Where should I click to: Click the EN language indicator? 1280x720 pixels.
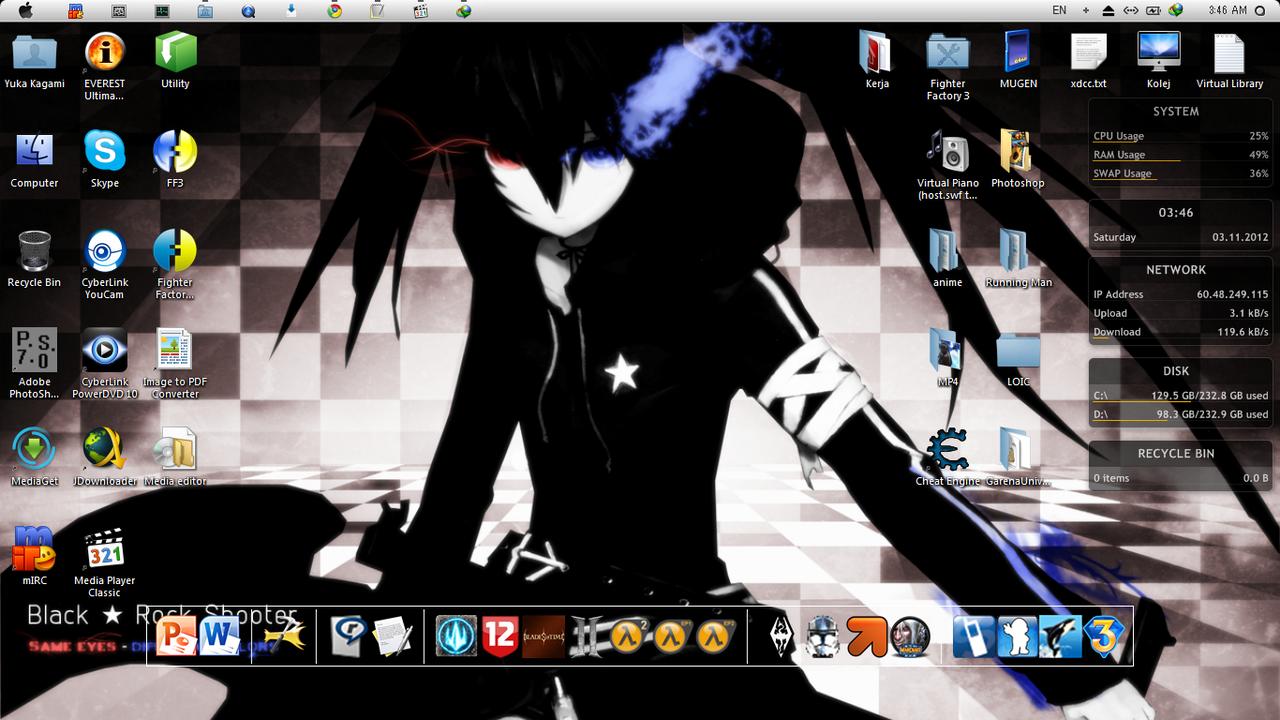1059,10
